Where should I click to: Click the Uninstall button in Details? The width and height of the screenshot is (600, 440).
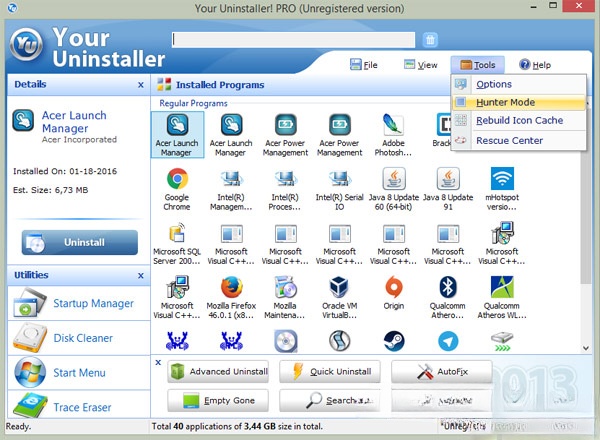(80, 242)
